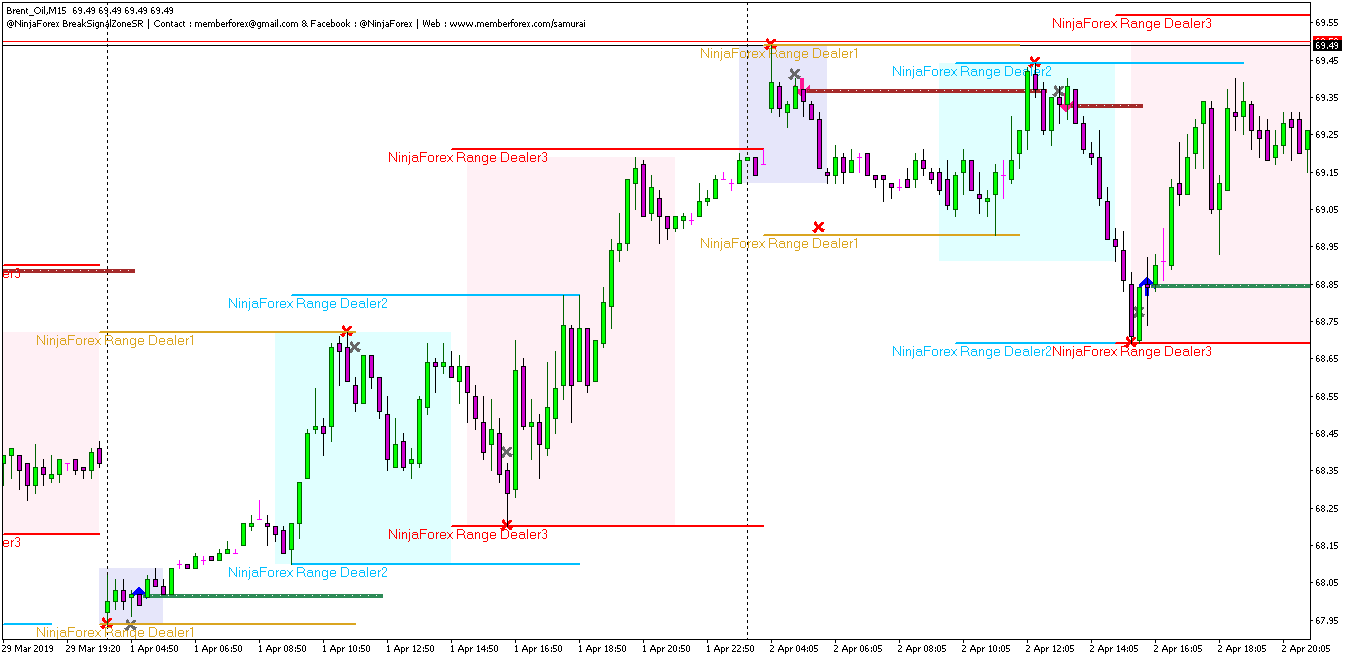The width and height of the screenshot is (1350, 660).
Task: Click the 68.95 price axis label
Action: (x=1327, y=247)
